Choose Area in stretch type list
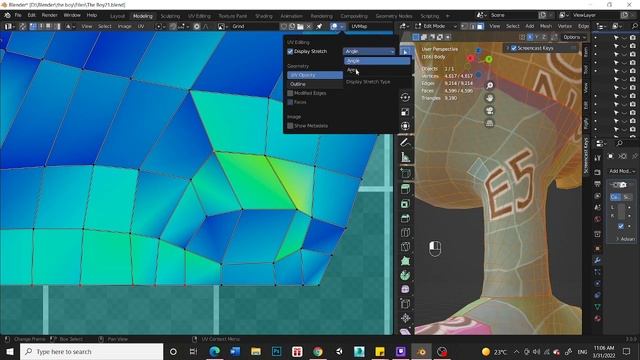This screenshot has height=360, width=640. (377, 70)
